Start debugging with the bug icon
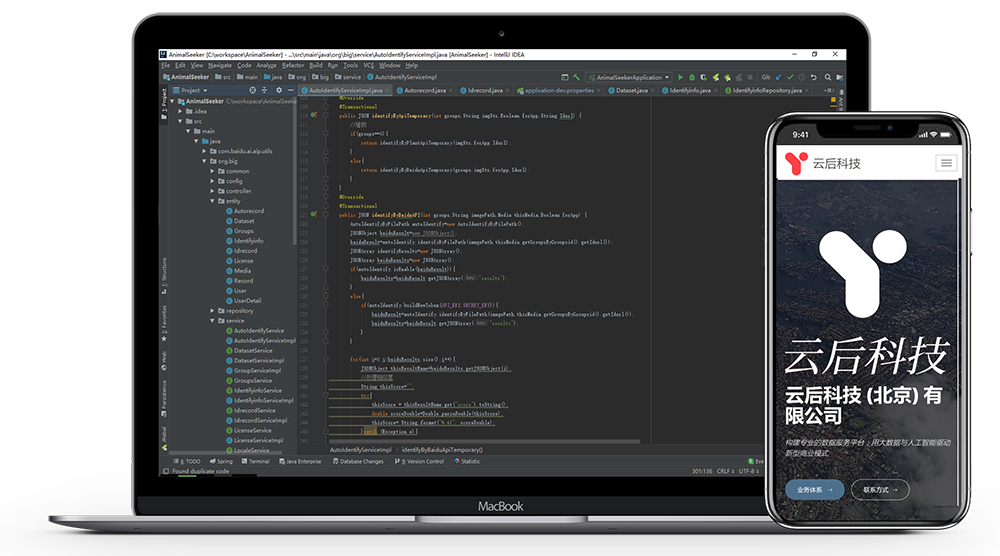1000x556 pixels. click(x=691, y=77)
